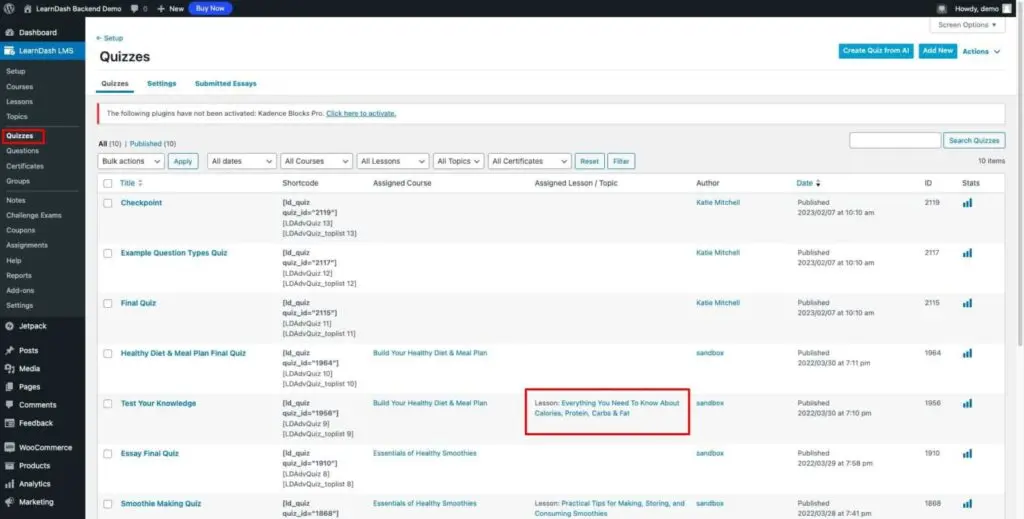Tick the select-all checkbox in table header

click(x=108, y=183)
